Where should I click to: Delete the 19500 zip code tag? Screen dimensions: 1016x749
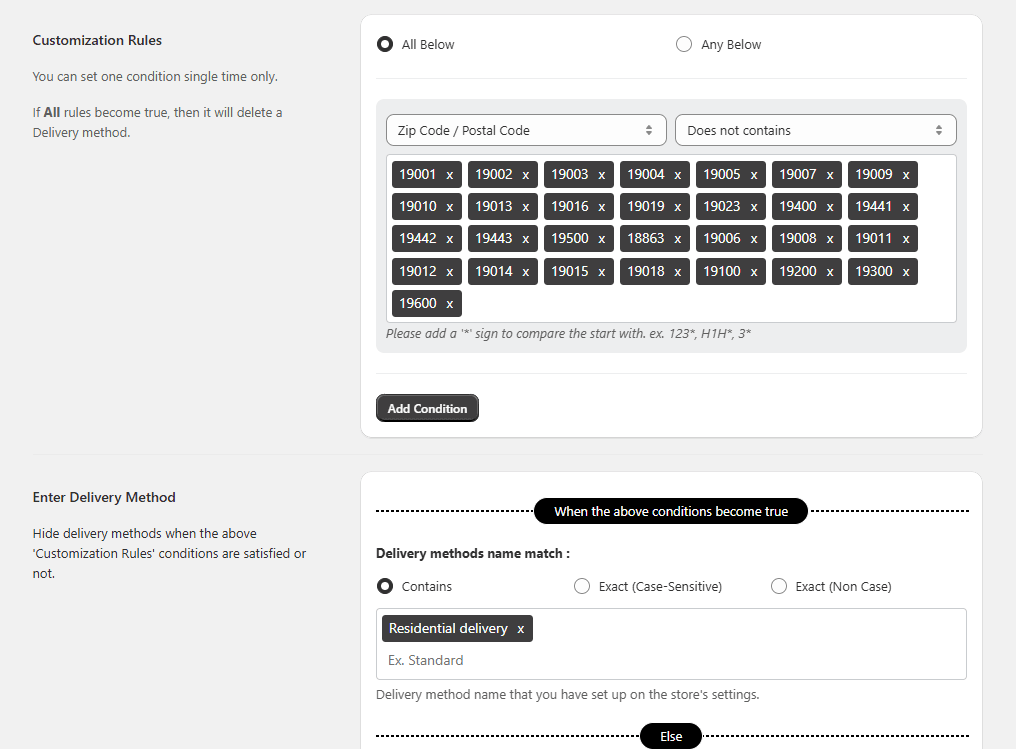click(602, 239)
